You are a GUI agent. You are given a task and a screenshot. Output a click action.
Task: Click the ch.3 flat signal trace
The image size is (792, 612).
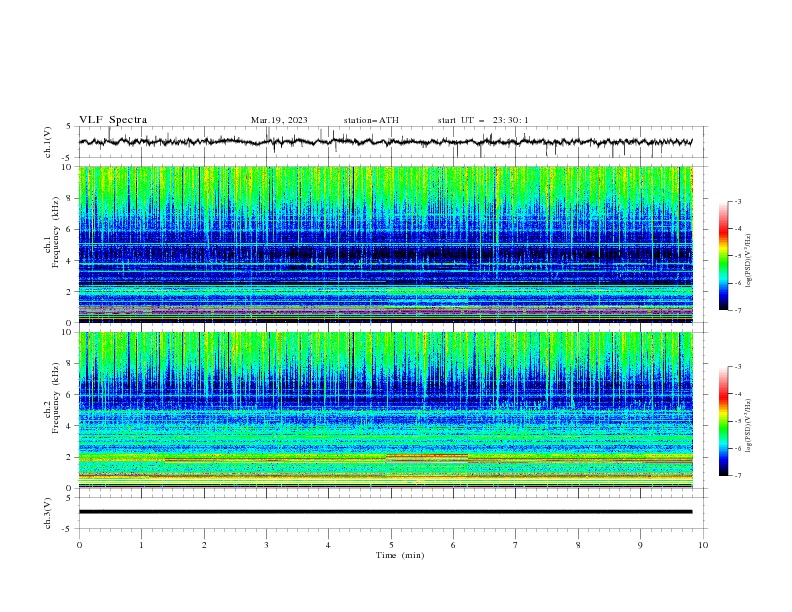tap(385, 512)
